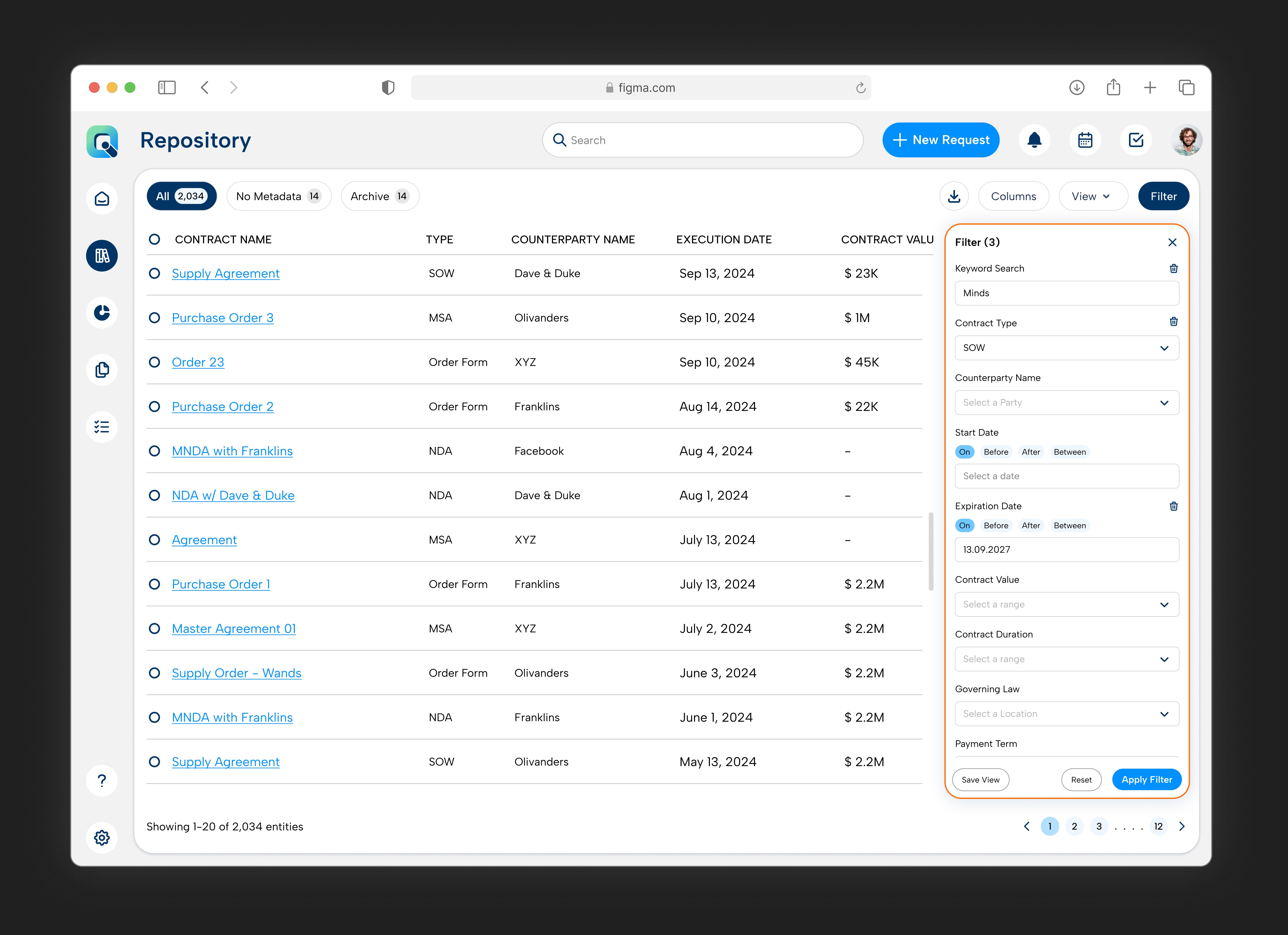Choose the Between option under Start Date
This screenshot has height=935, width=1288.
click(x=1069, y=452)
